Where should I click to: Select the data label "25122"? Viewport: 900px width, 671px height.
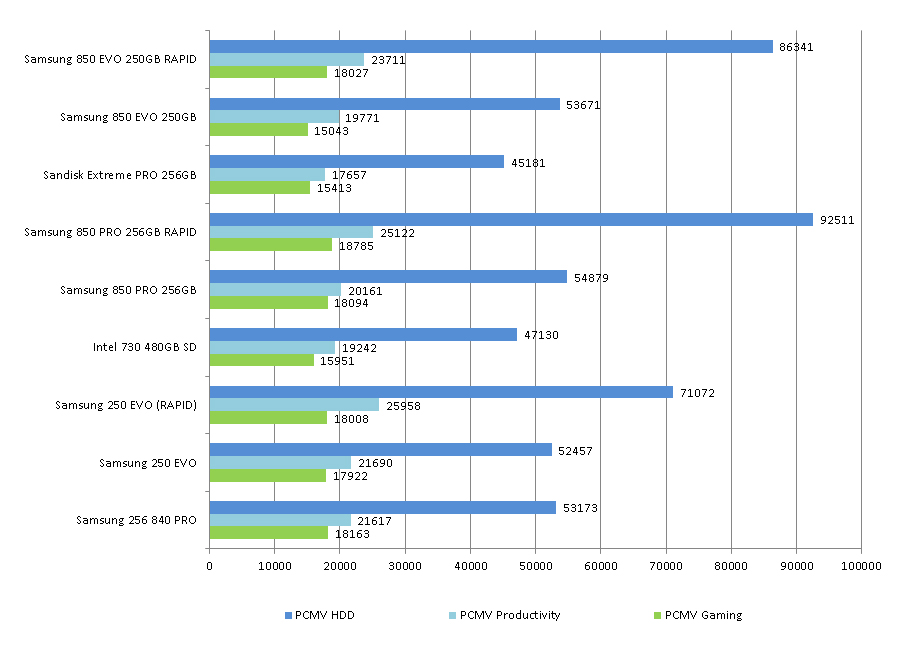[397, 233]
